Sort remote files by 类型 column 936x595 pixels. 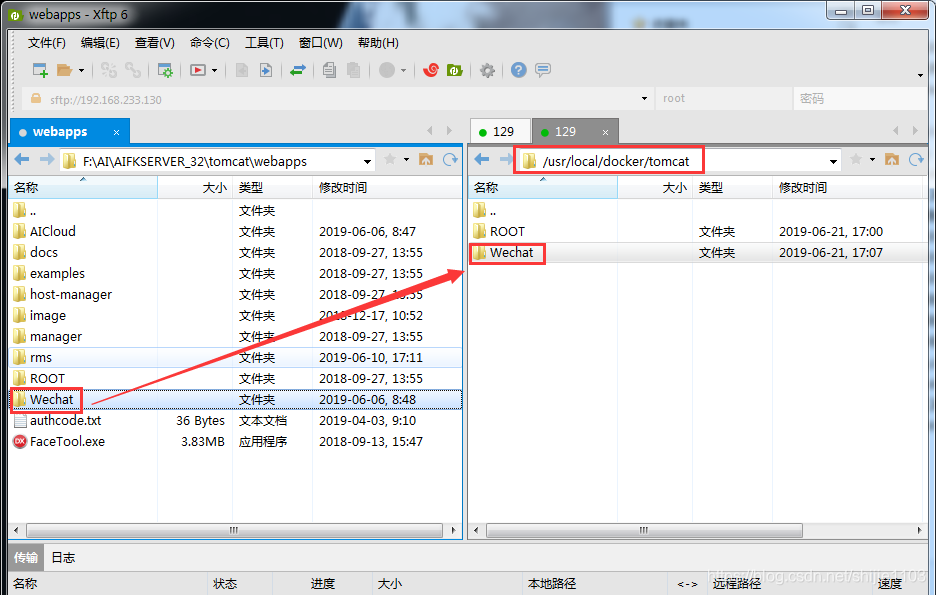(x=732, y=187)
